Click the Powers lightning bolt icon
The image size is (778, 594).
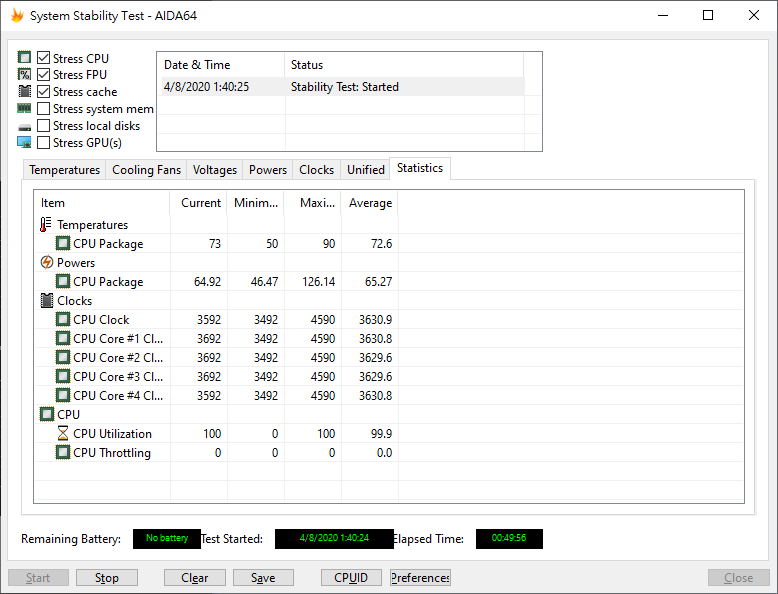point(47,262)
